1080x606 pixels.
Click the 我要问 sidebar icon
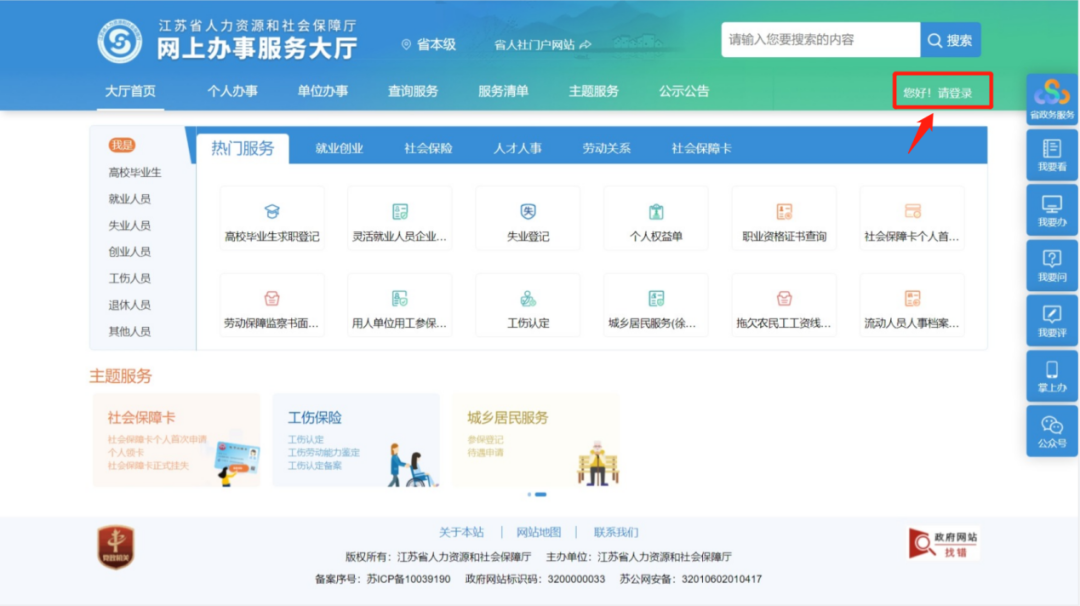point(1052,266)
